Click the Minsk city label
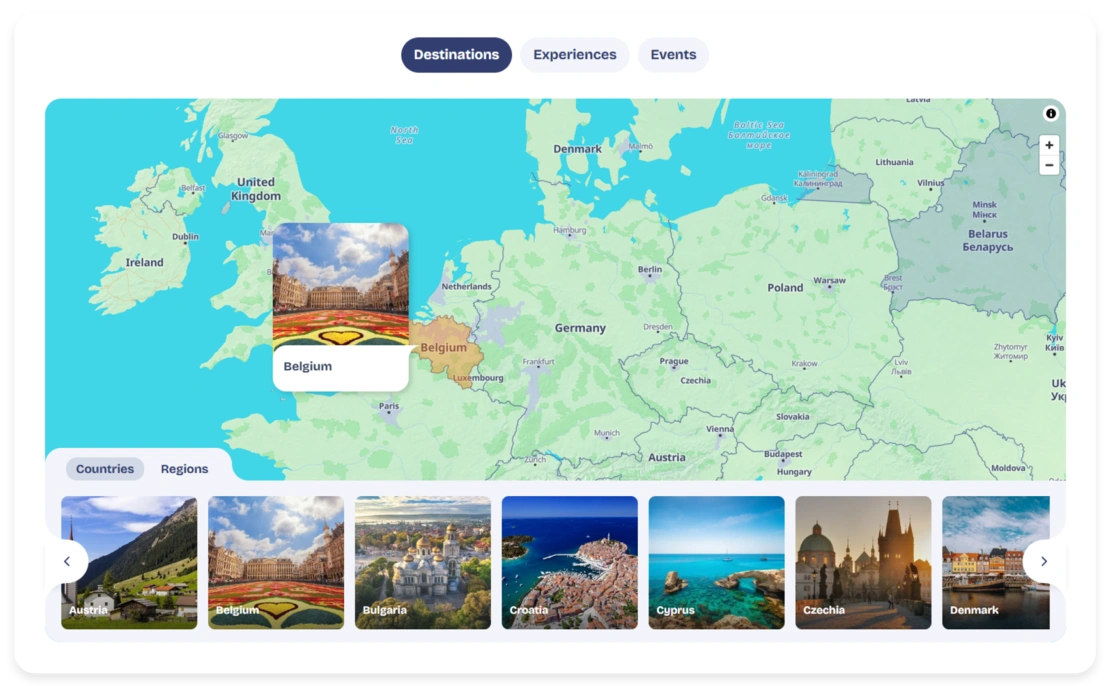Viewport: 1110px width, 686px height. click(x=984, y=210)
